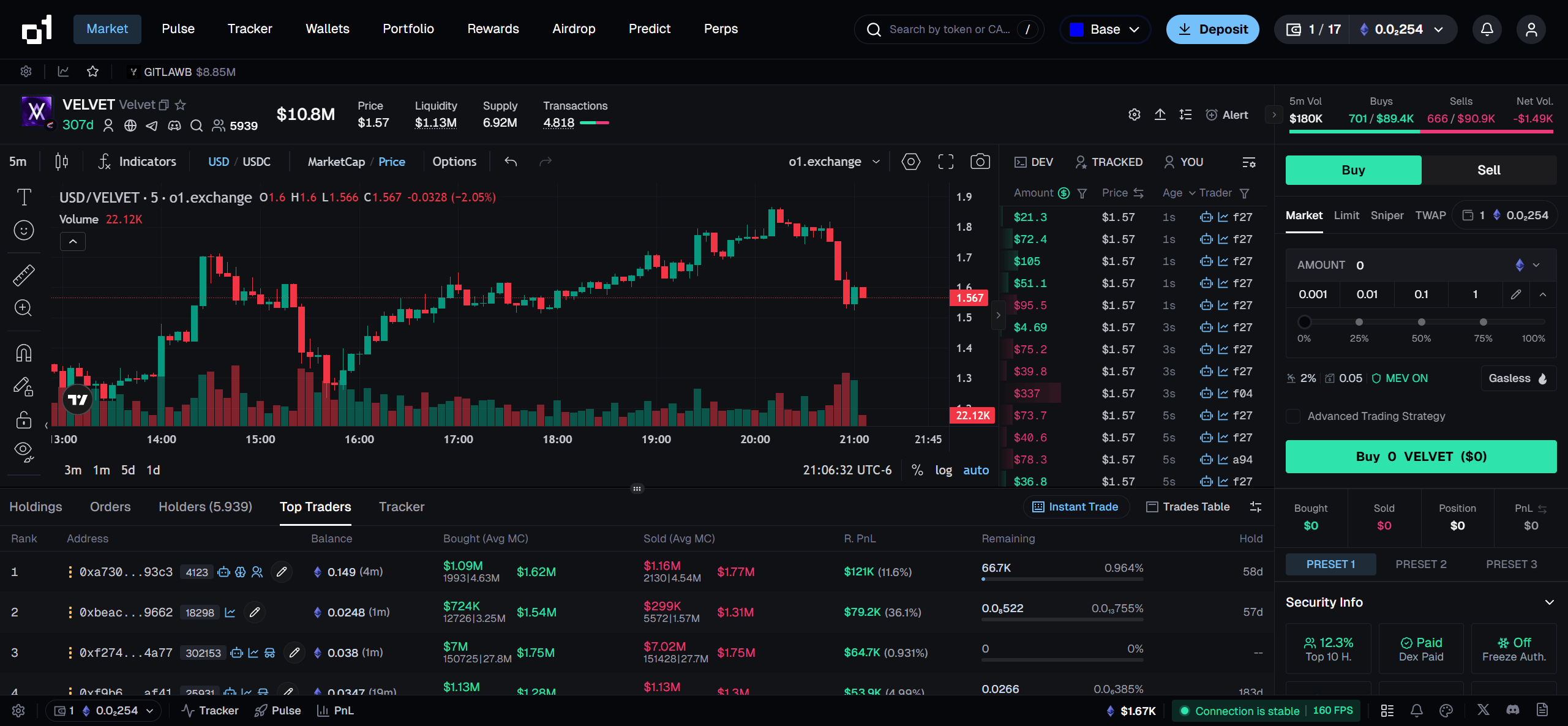Click the share upload icon near Alert
Screen dimensions: 1568x726
(x=1160, y=114)
